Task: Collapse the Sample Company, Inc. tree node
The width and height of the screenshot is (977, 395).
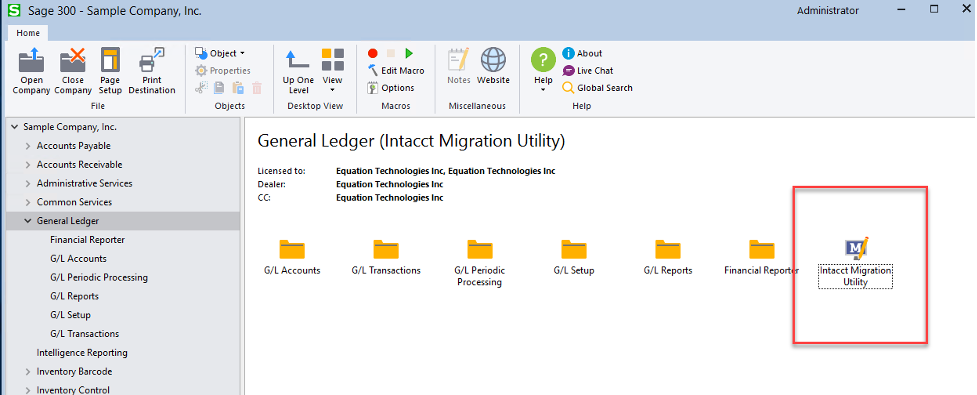Action: coord(14,127)
